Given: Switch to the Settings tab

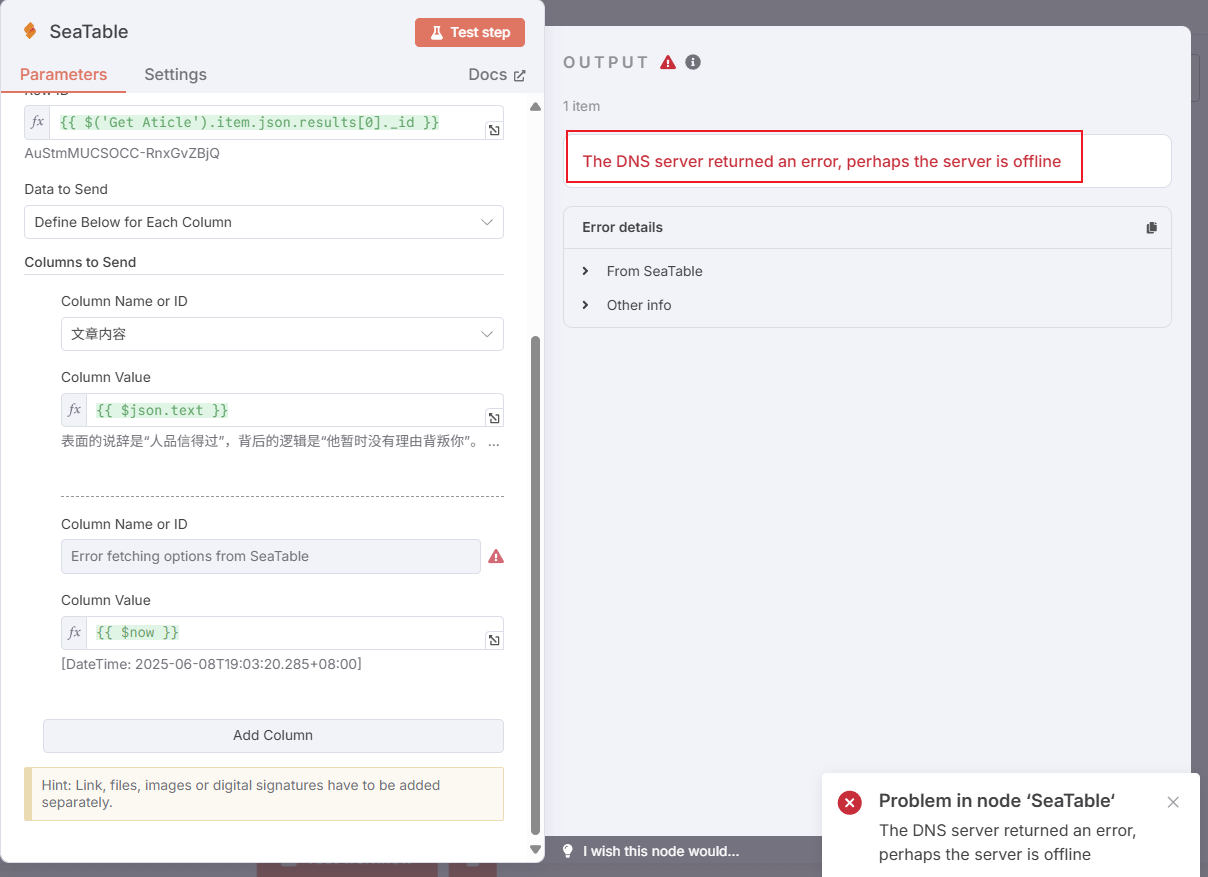Looking at the screenshot, I should click(175, 74).
